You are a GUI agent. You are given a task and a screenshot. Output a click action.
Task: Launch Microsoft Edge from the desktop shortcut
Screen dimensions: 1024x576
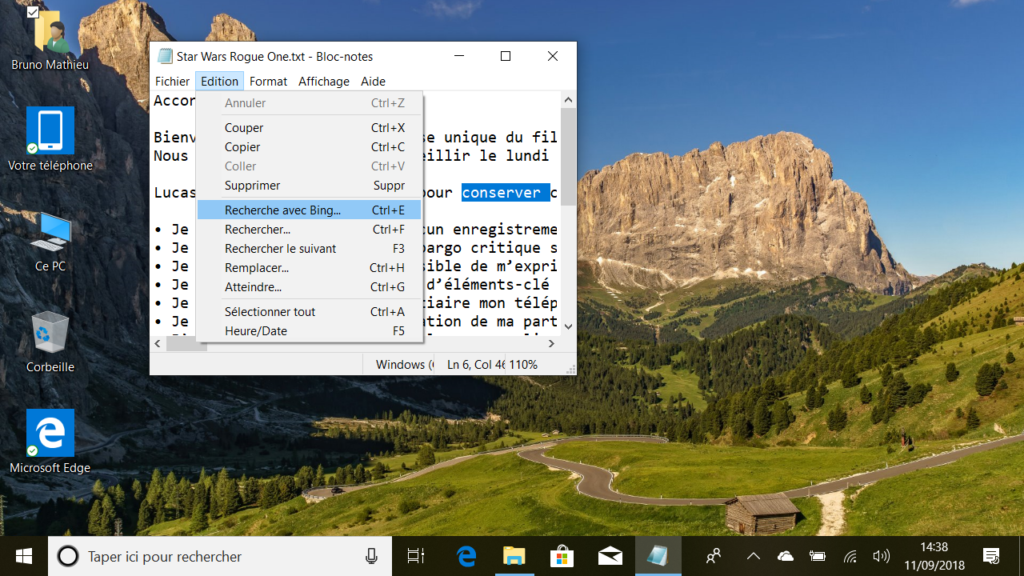coord(50,441)
